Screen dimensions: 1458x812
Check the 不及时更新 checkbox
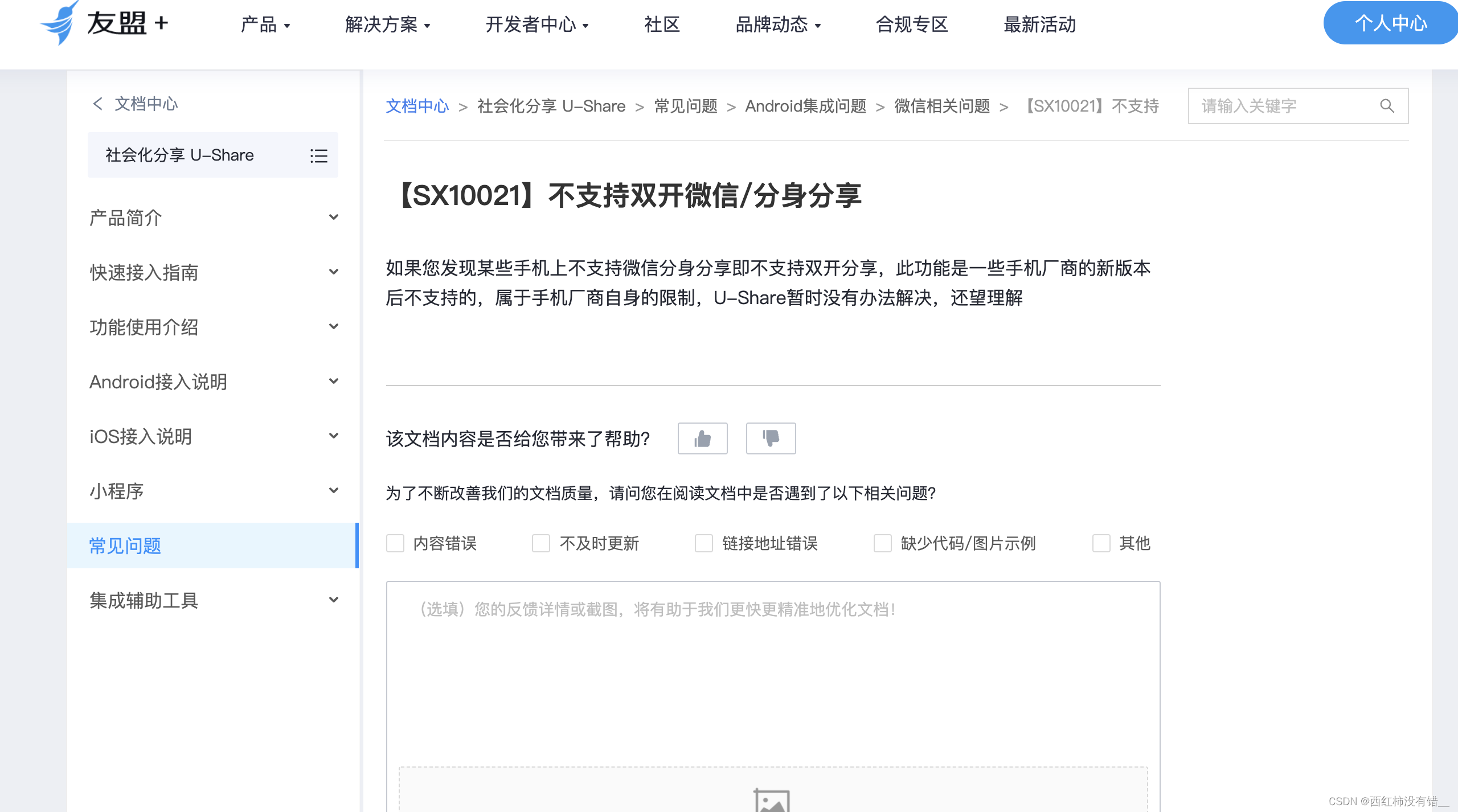coord(541,543)
